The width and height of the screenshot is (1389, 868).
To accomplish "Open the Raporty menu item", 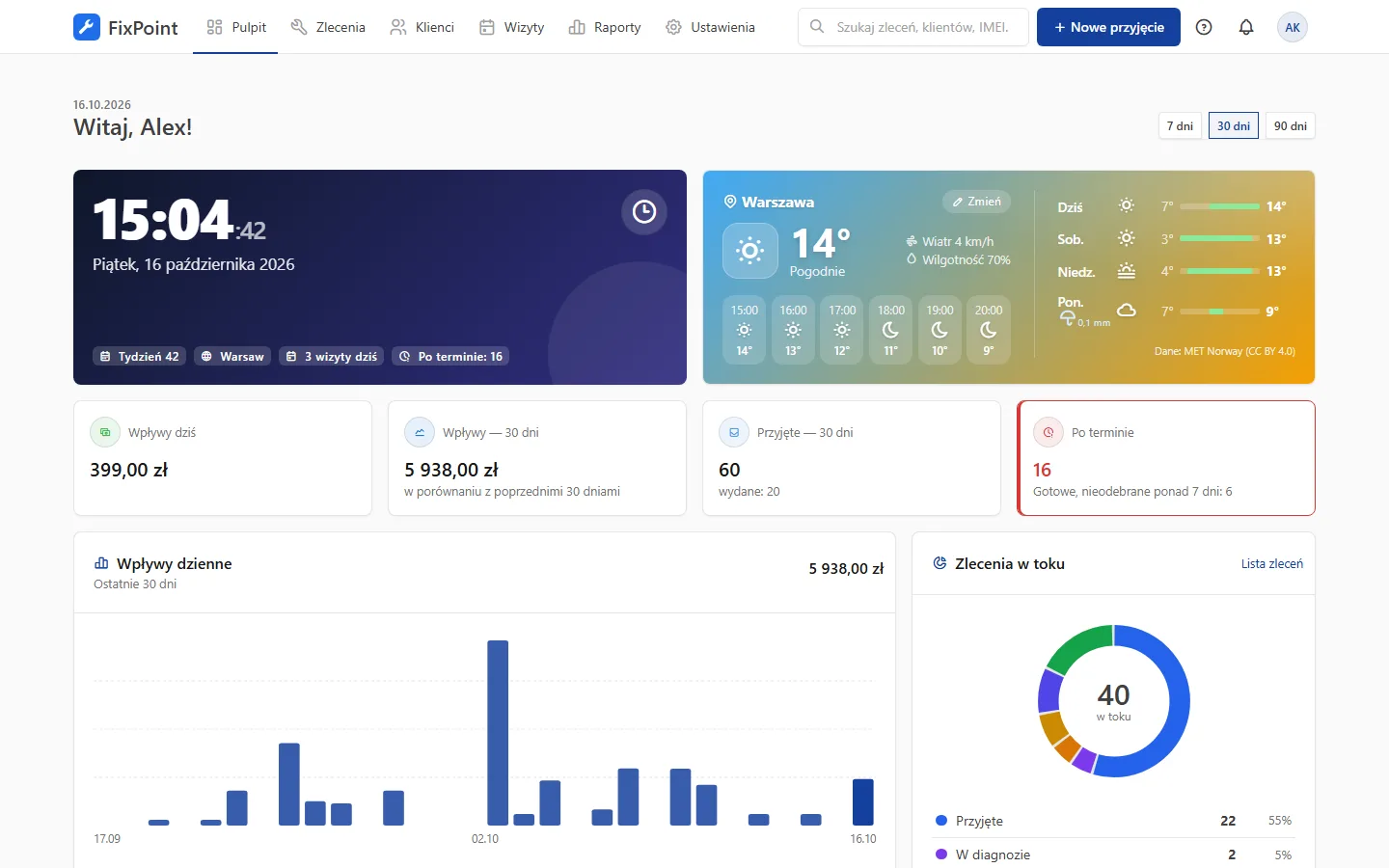I will click(x=605, y=27).
